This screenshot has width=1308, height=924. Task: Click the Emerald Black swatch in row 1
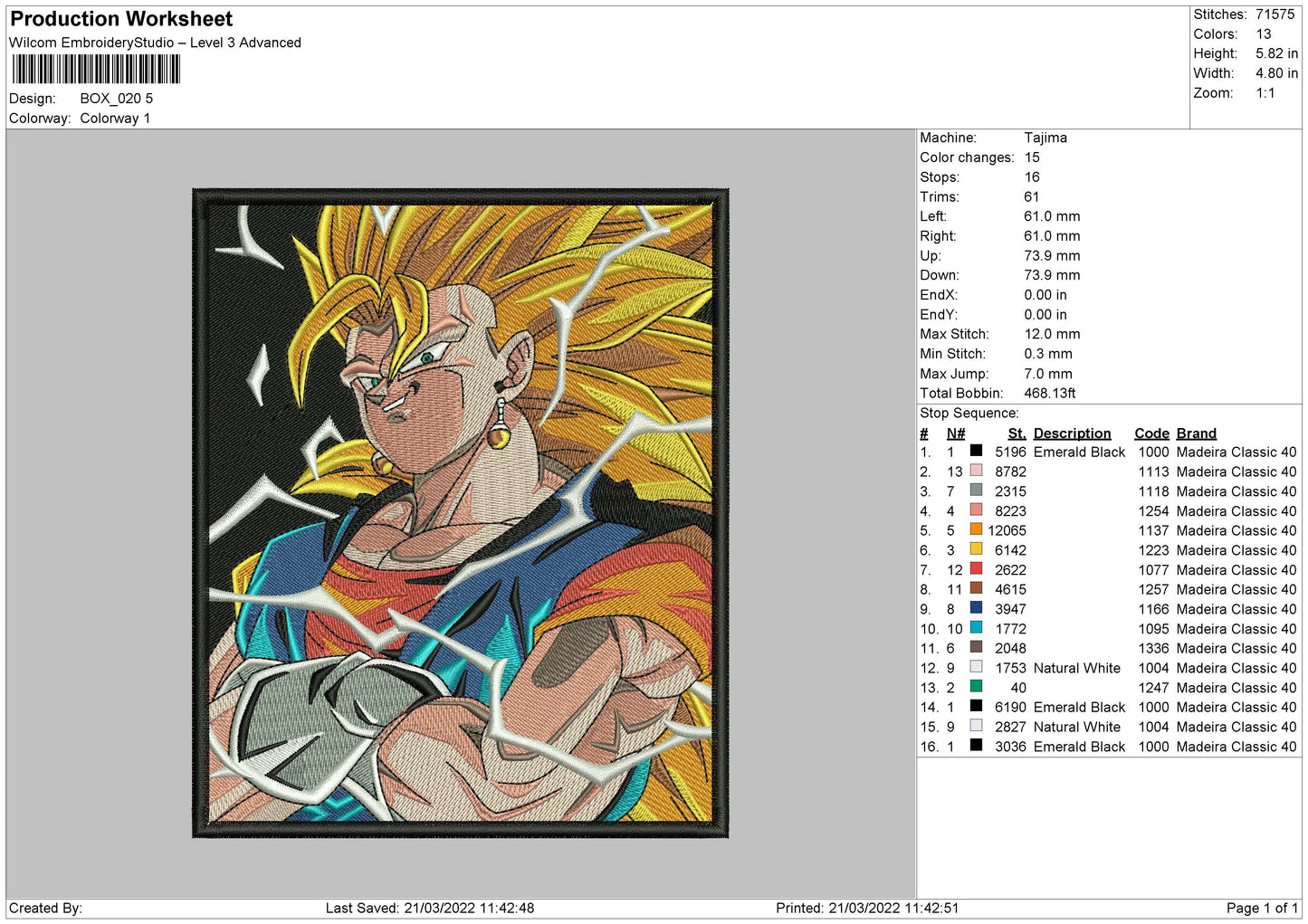(x=976, y=451)
